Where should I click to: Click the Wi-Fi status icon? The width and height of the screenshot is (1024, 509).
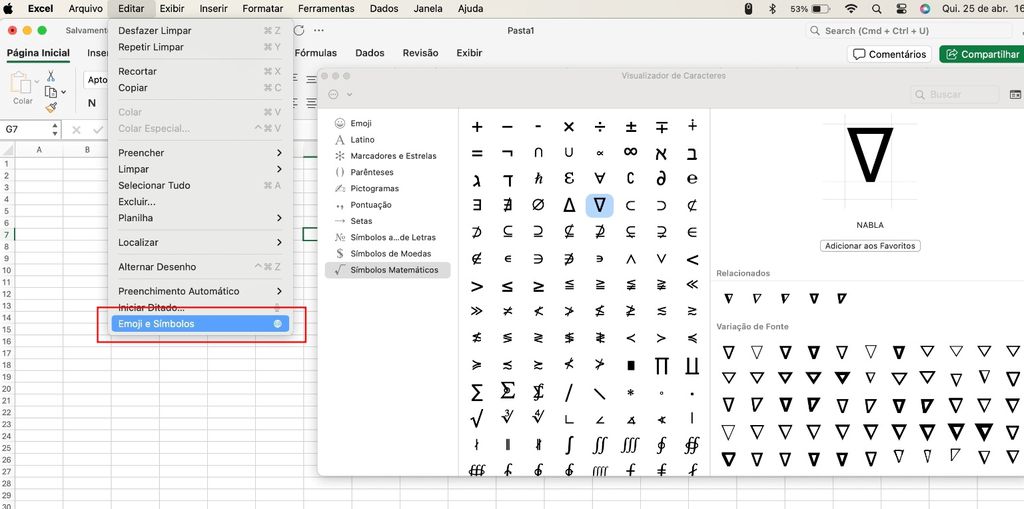pos(850,9)
